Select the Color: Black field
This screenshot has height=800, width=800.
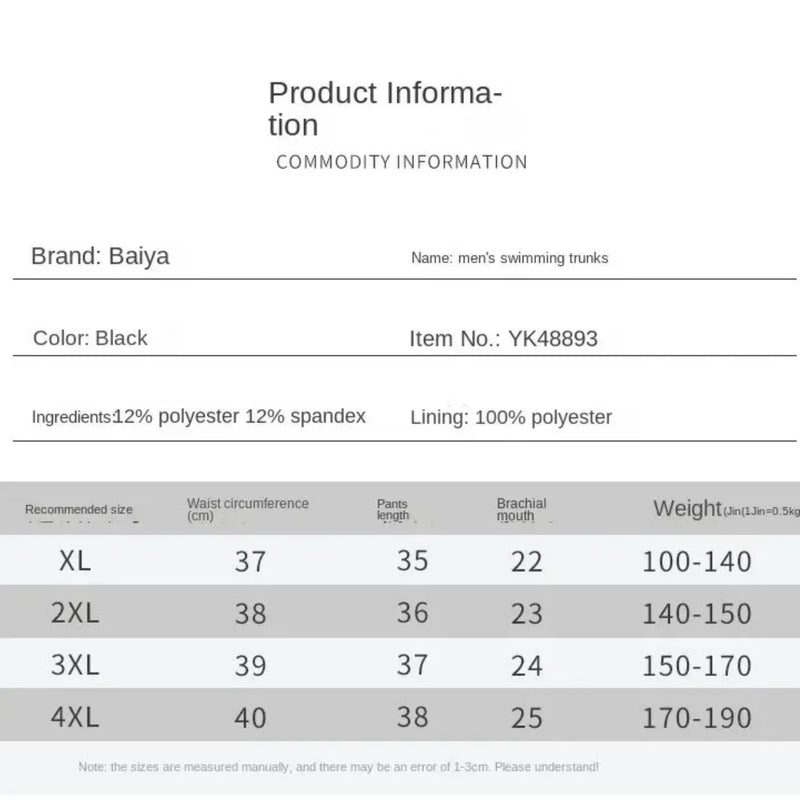click(90, 338)
